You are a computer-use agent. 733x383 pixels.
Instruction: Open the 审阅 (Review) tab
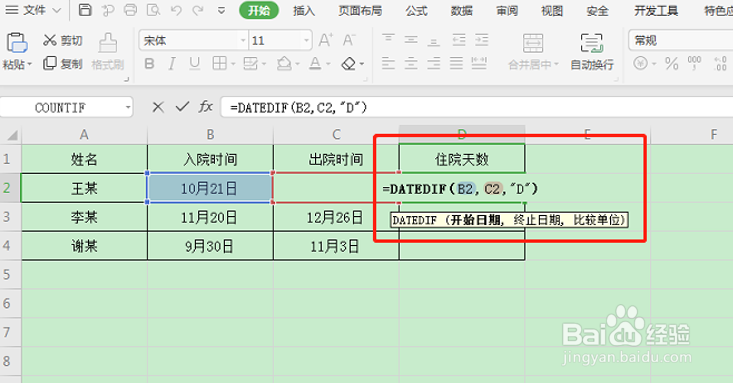[507, 10]
